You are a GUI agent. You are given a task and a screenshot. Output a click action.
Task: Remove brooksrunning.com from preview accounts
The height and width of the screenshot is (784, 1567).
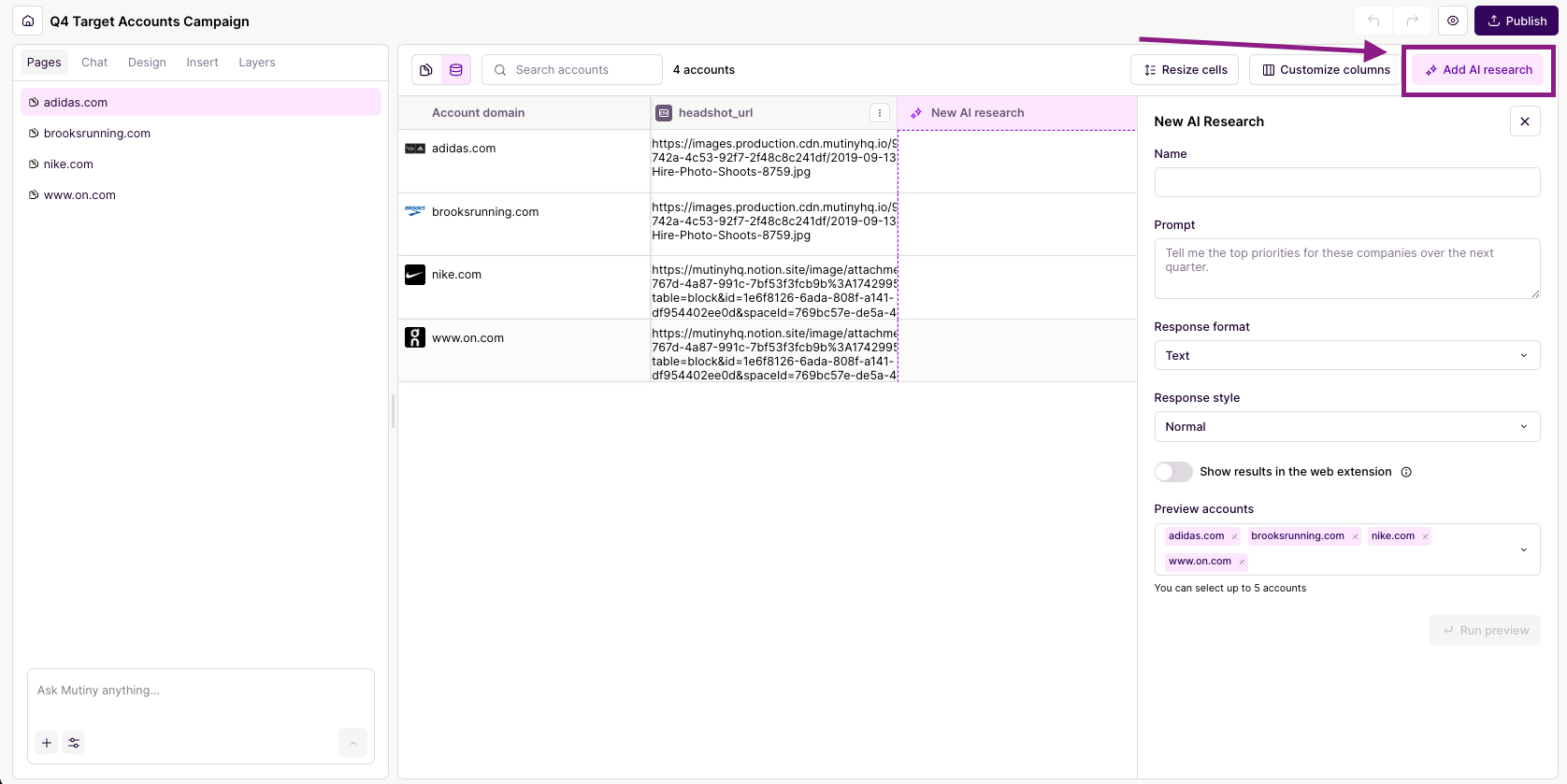point(1355,536)
